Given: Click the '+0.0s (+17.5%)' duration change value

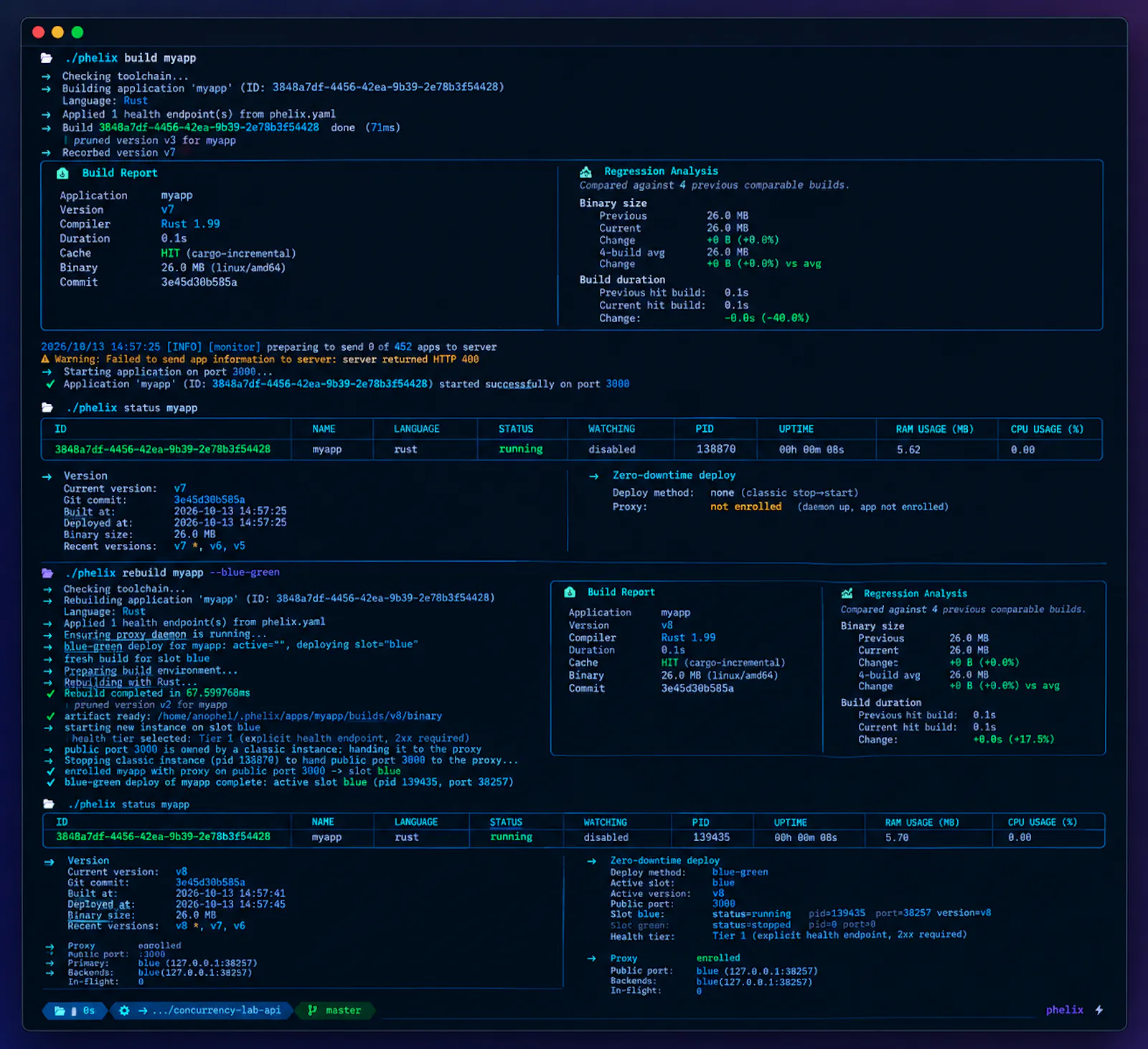Looking at the screenshot, I should [1014, 739].
